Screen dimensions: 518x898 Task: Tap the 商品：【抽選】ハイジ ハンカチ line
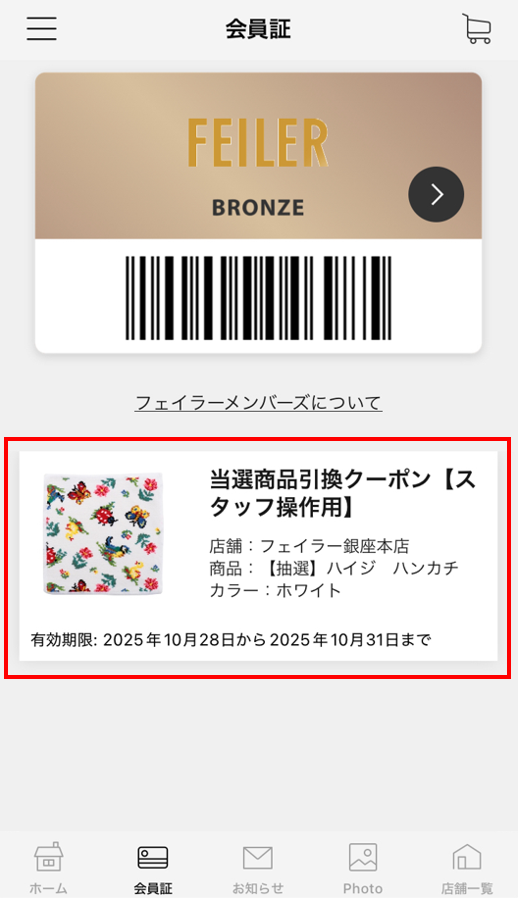(334, 568)
